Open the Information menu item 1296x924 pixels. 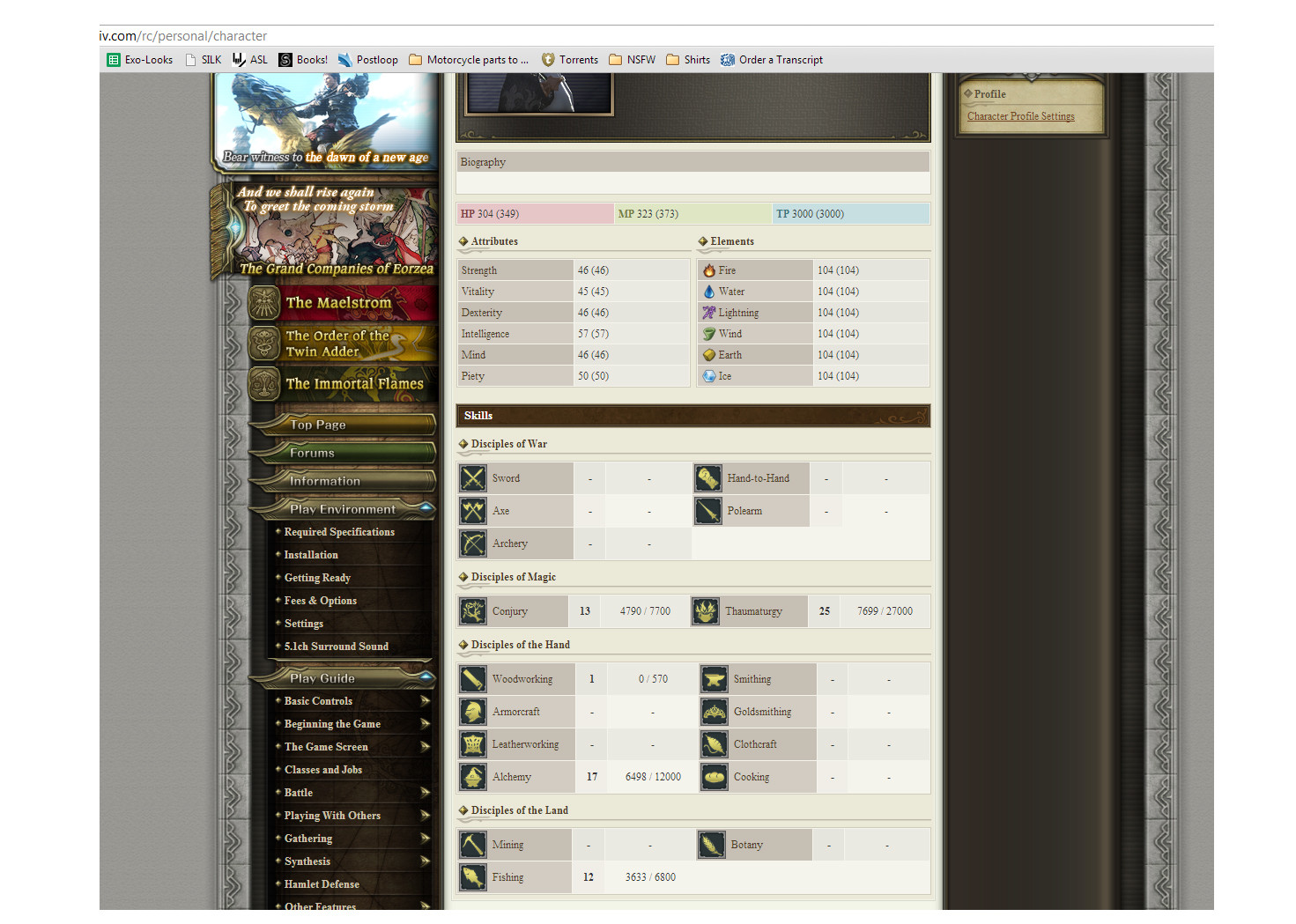[x=344, y=481]
